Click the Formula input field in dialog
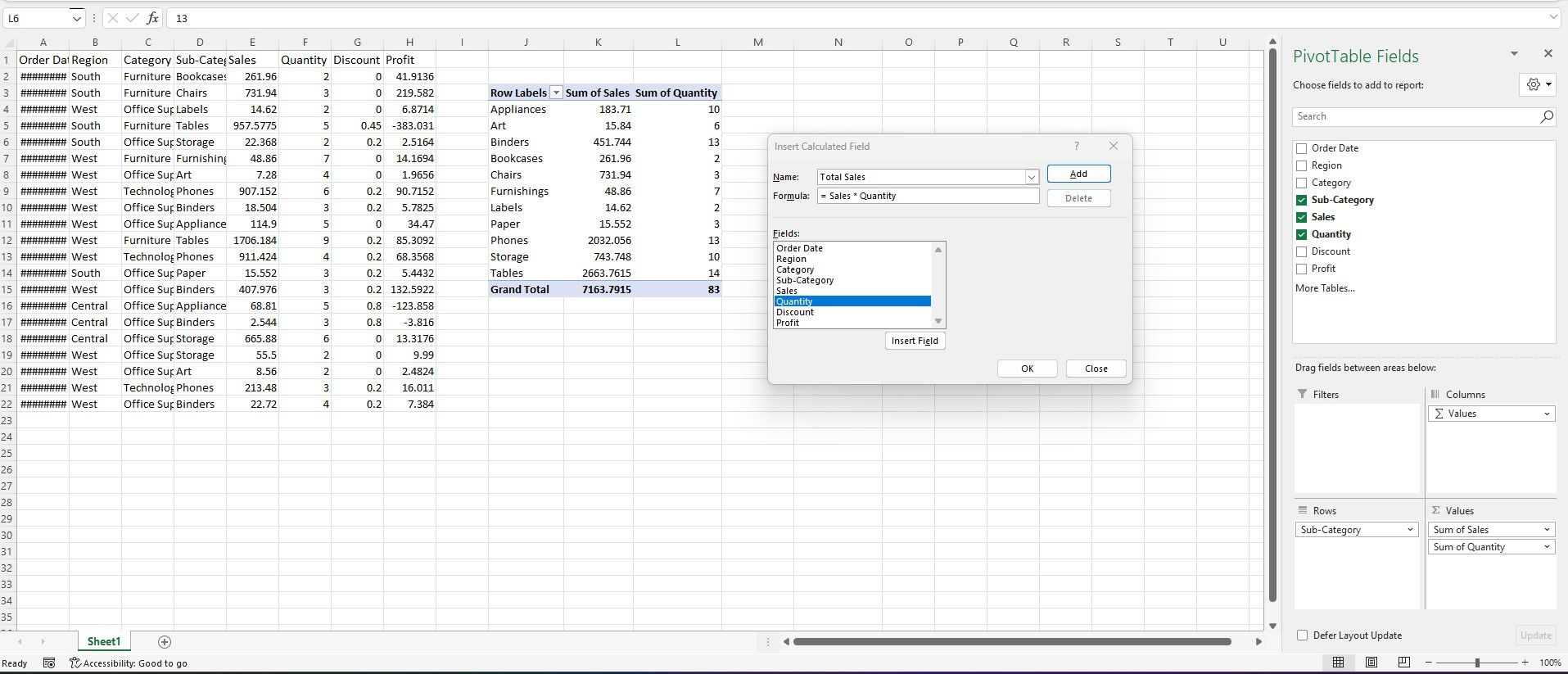1568x674 pixels. (928, 197)
